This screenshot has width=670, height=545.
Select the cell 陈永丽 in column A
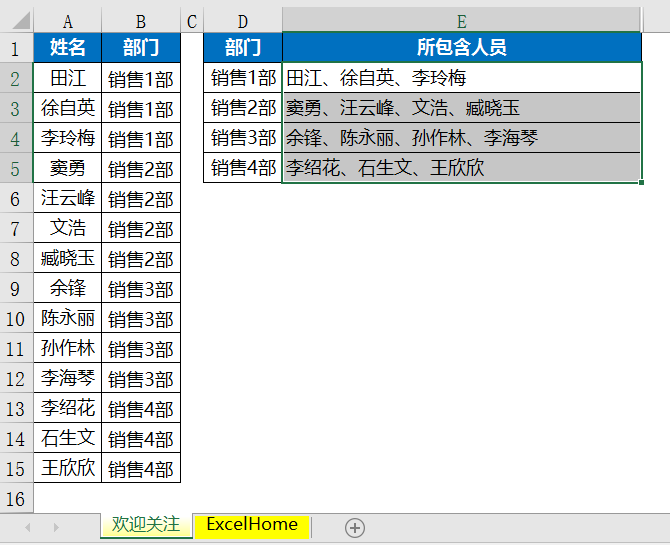pos(68,318)
